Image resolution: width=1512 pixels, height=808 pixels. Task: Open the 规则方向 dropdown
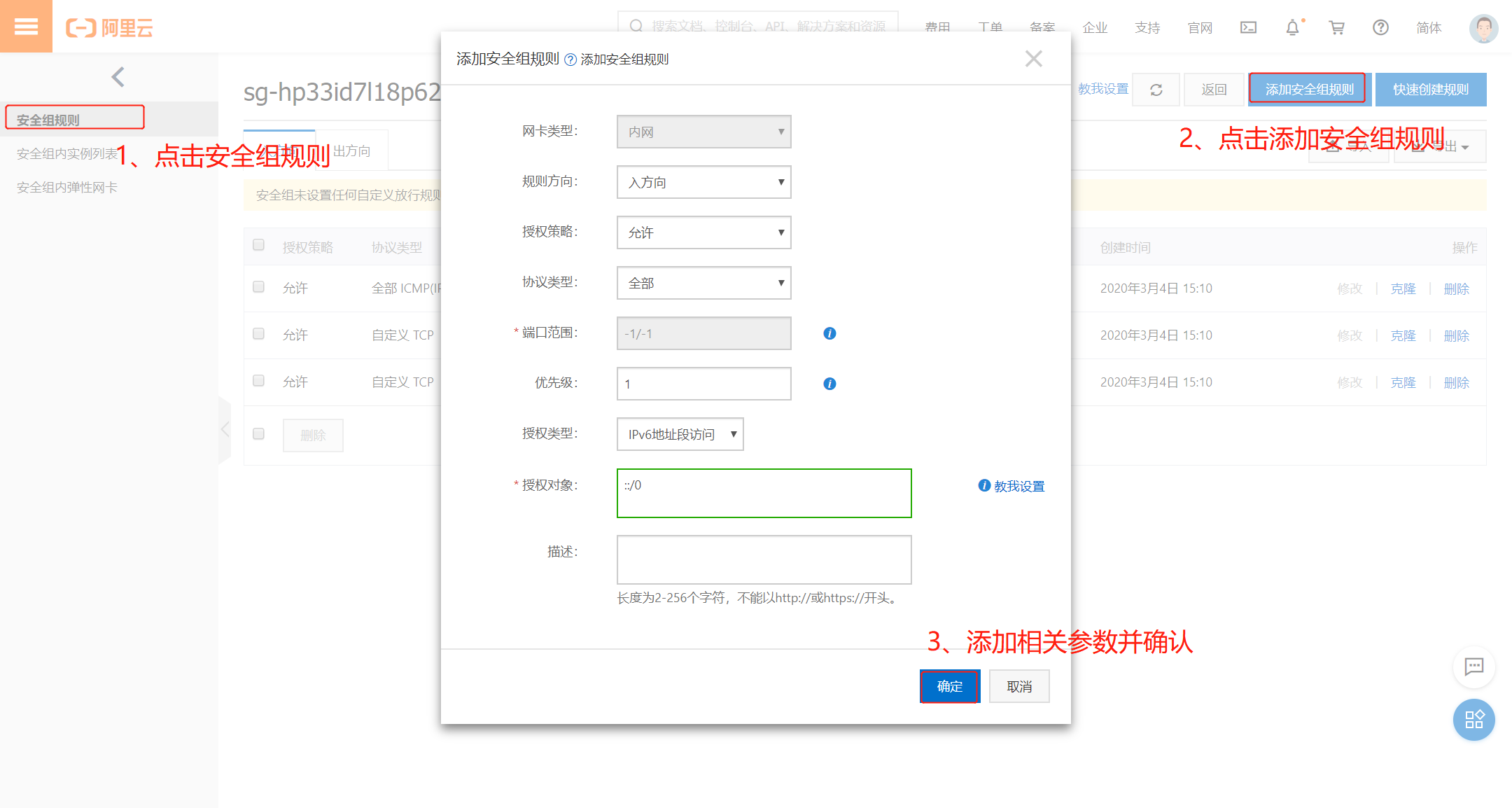703,182
